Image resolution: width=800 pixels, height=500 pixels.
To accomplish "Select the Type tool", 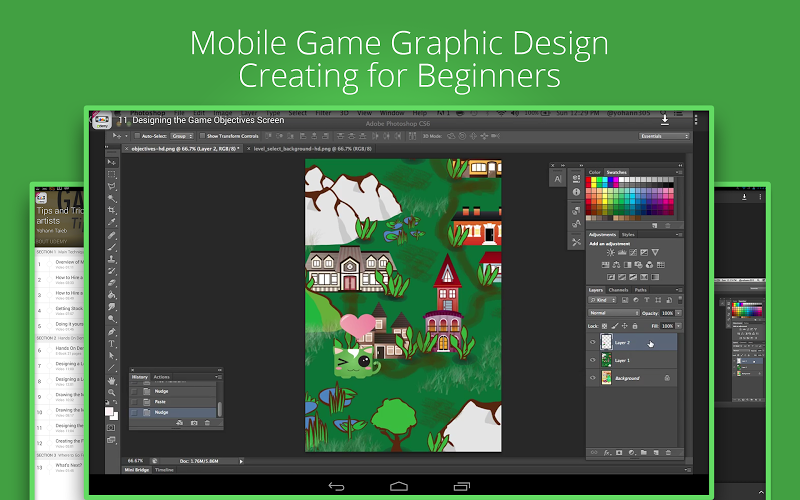I will pyautogui.click(x=112, y=343).
